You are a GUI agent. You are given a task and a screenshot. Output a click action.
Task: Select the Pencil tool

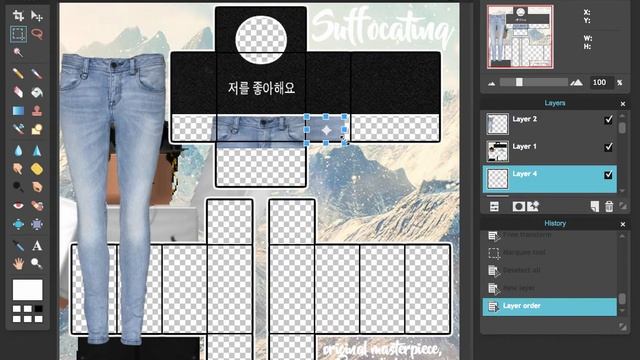click(x=18, y=73)
